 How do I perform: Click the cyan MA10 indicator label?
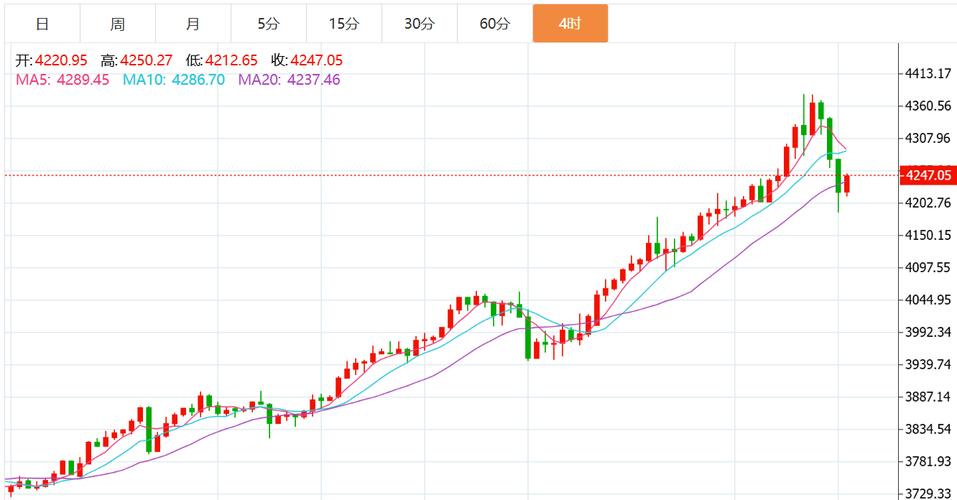tap(175, 79)
